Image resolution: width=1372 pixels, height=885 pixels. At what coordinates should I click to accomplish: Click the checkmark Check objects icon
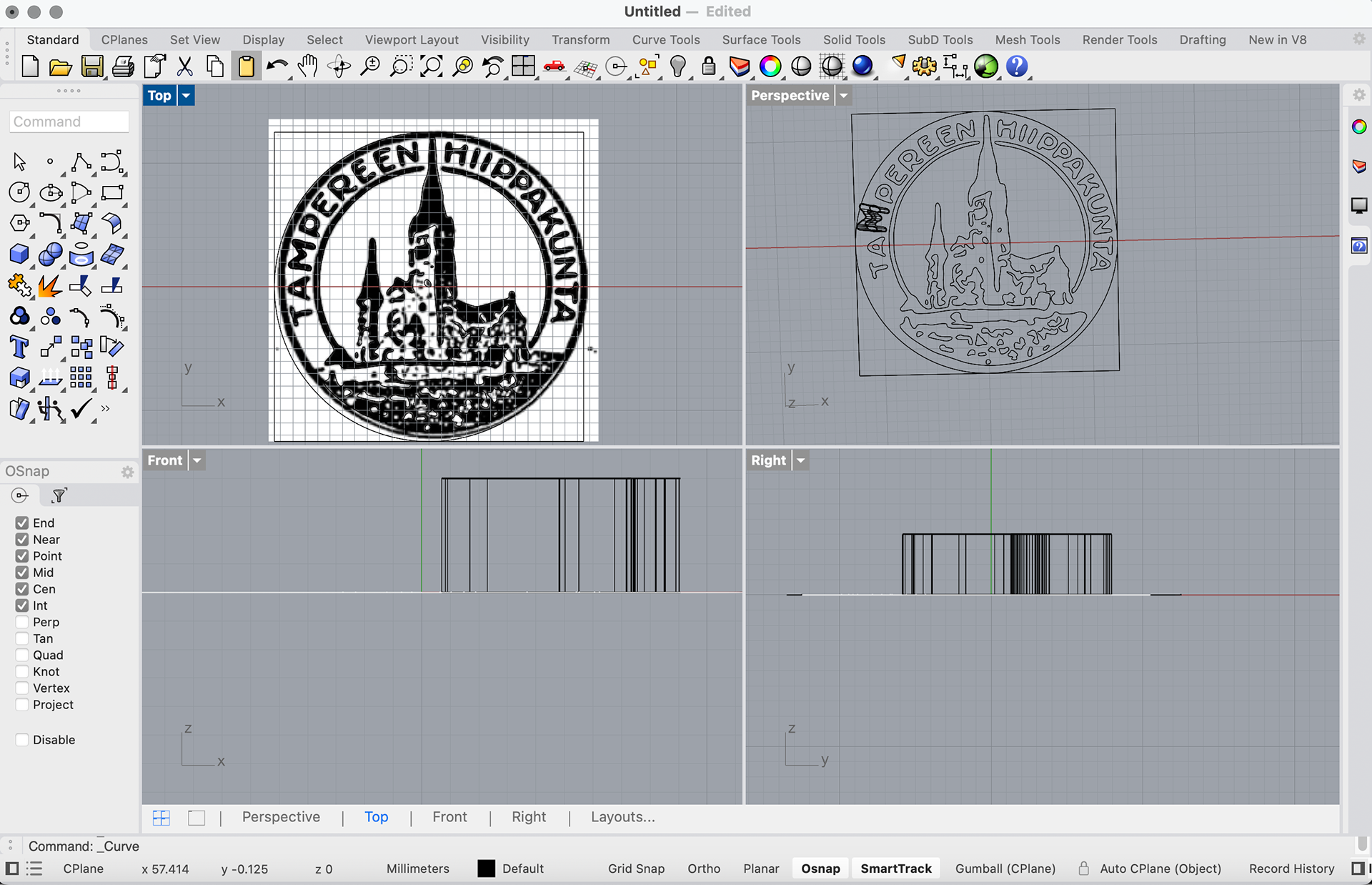point(81,409)
